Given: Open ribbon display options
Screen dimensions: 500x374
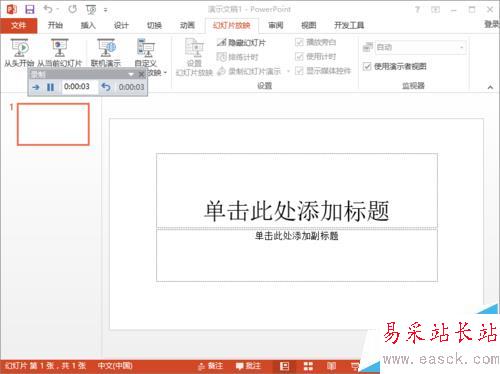Looking at the screenshot, I should pos(435,10).
